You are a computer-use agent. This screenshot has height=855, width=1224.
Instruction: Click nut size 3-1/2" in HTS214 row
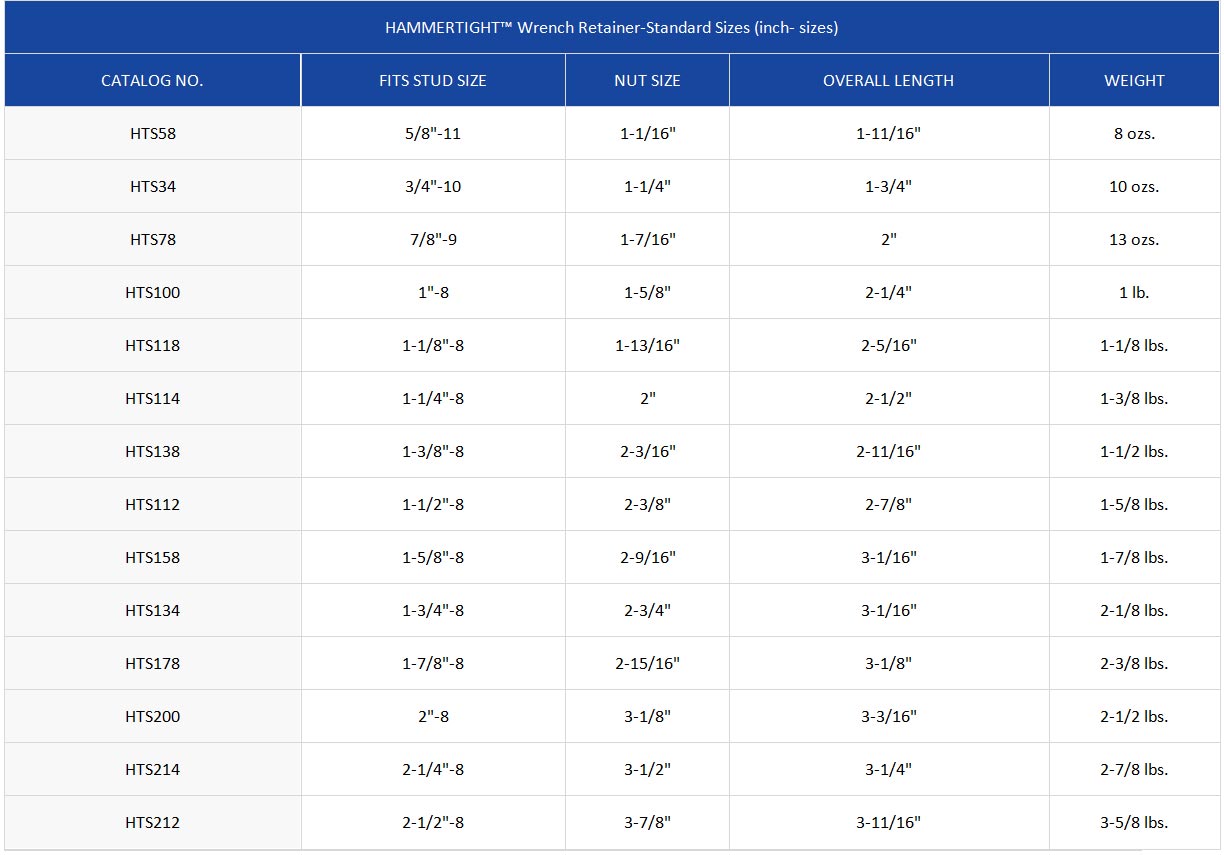pyautogui.click(x=648, y=770)
